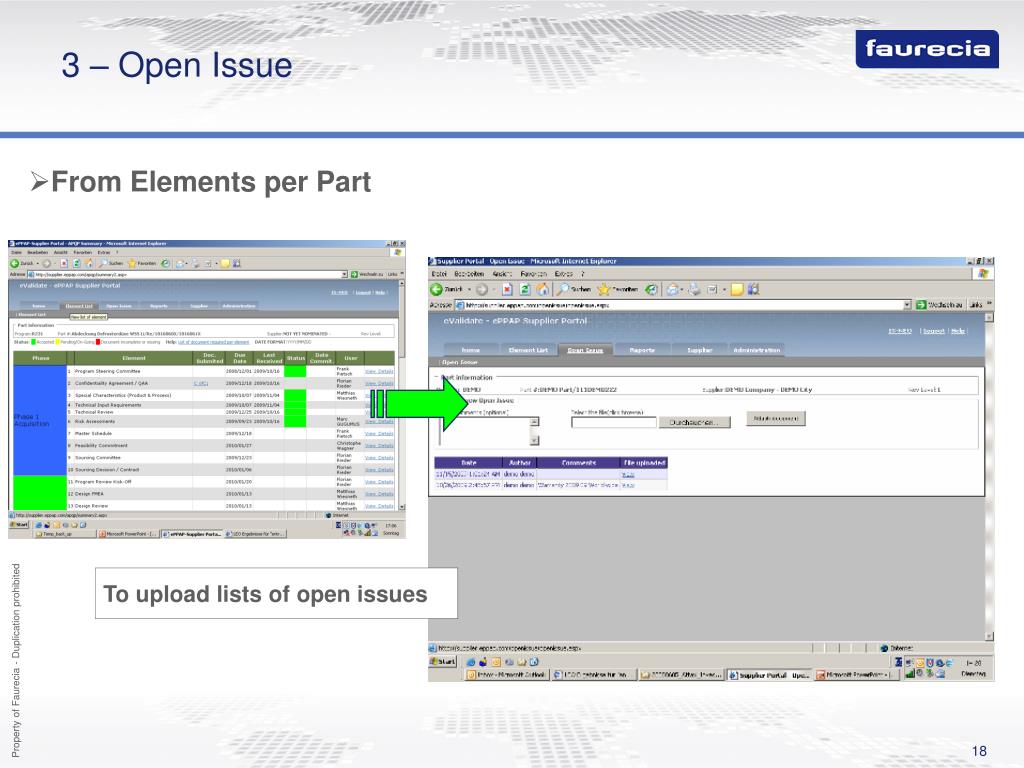Click URL address field in Open Issue window
1024x768 pixels.
point(683,305)
